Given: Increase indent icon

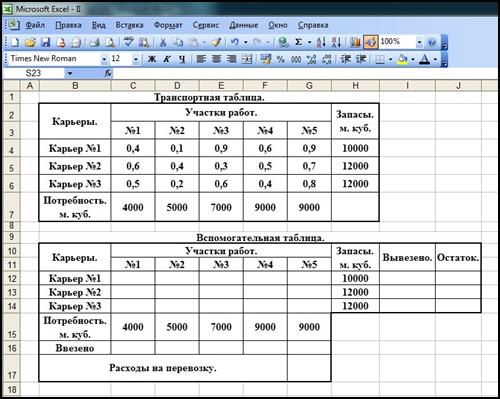Looking at the screenshot, I should click(x=361, y=59).
